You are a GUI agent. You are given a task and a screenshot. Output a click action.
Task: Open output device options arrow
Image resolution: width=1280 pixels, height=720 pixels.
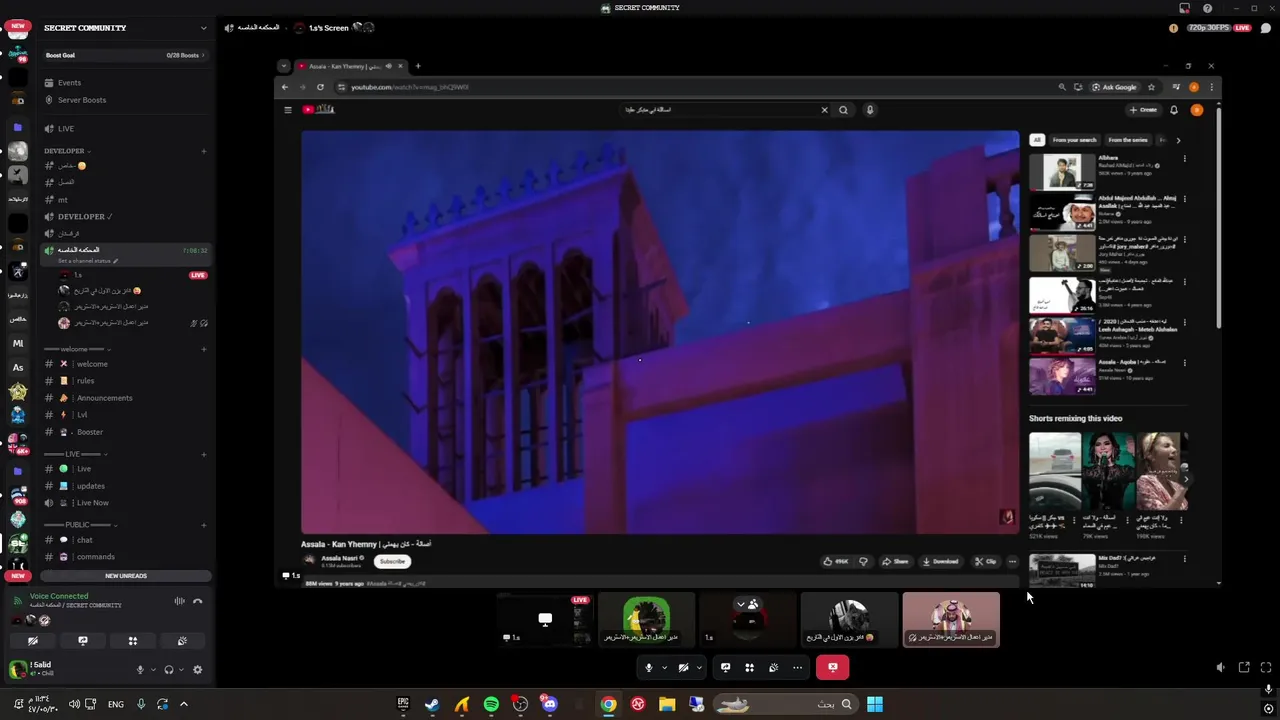(x=181, y=670)
